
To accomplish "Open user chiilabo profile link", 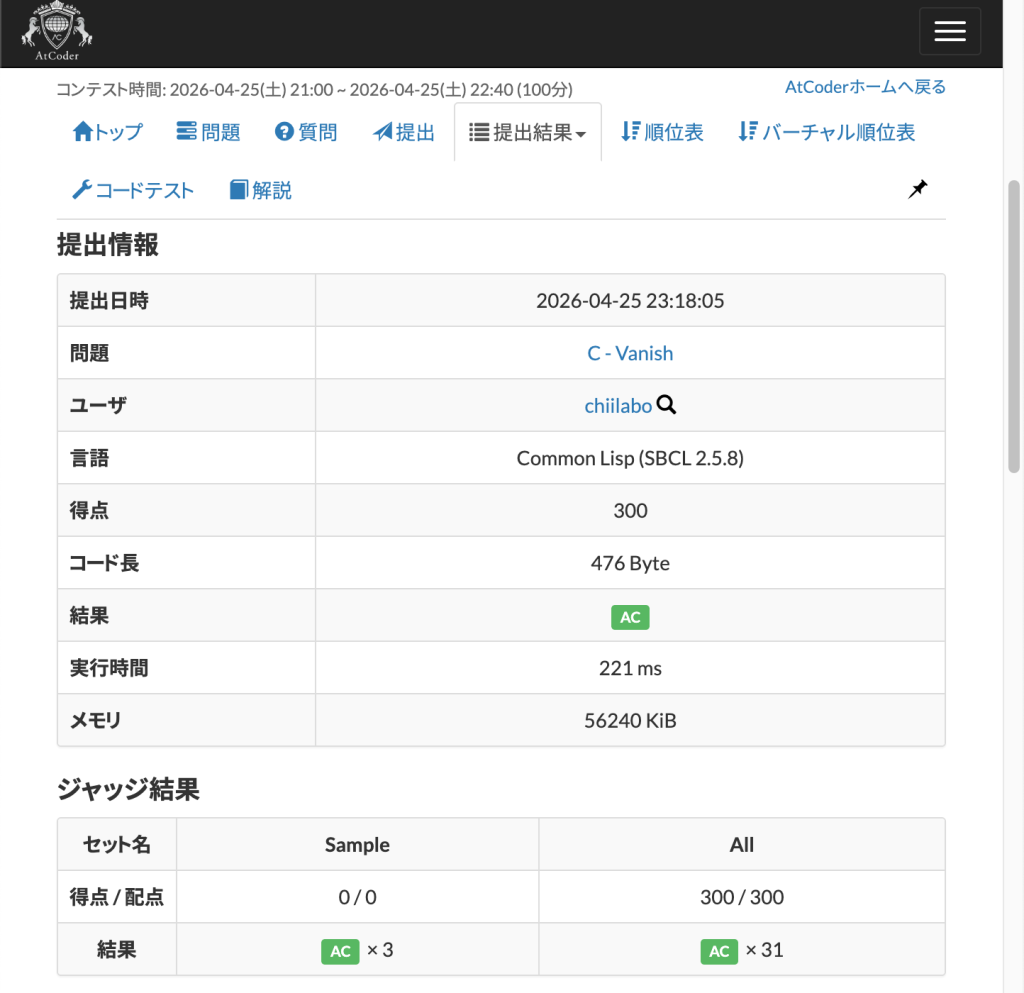I will (x=618, y=406).
